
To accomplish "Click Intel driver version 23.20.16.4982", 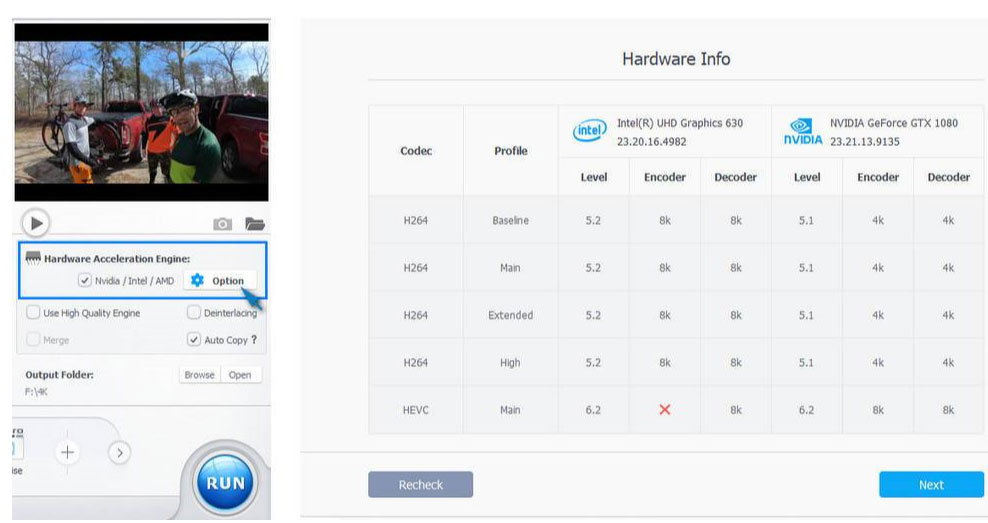I will (652, 142).
